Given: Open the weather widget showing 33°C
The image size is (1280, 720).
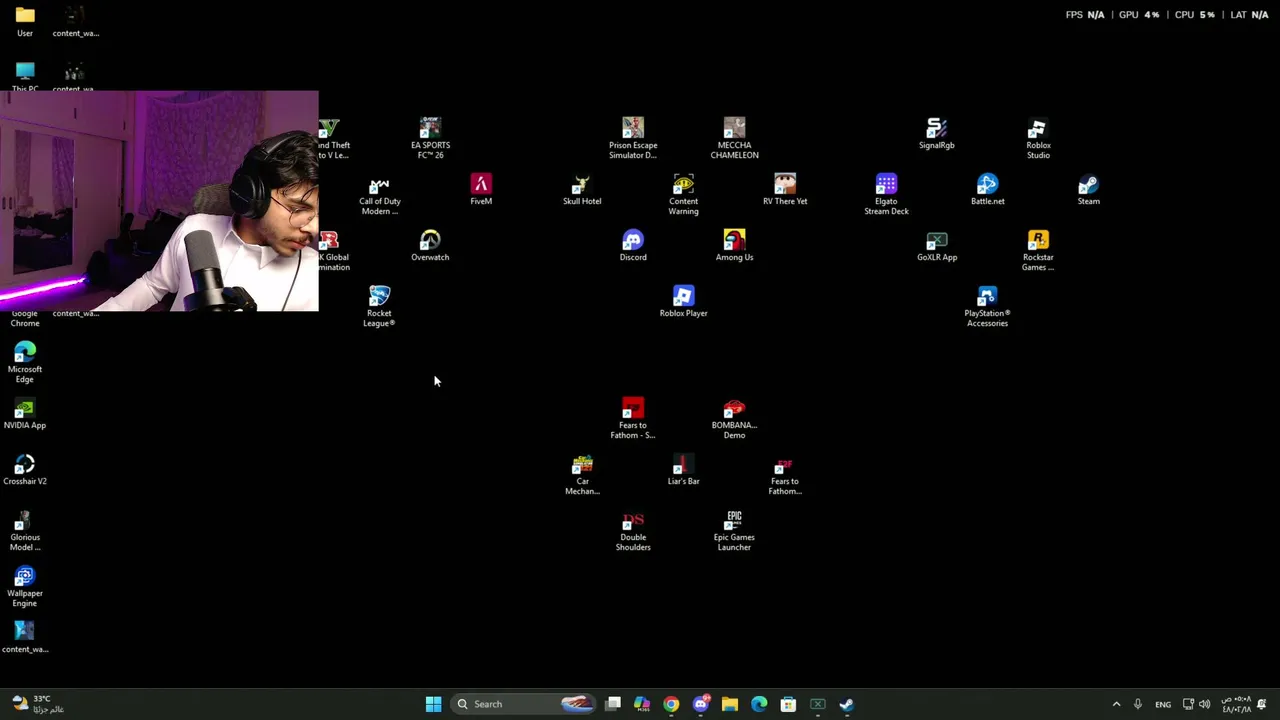Looking at the screenshot, I should click(x=39, y=704).
